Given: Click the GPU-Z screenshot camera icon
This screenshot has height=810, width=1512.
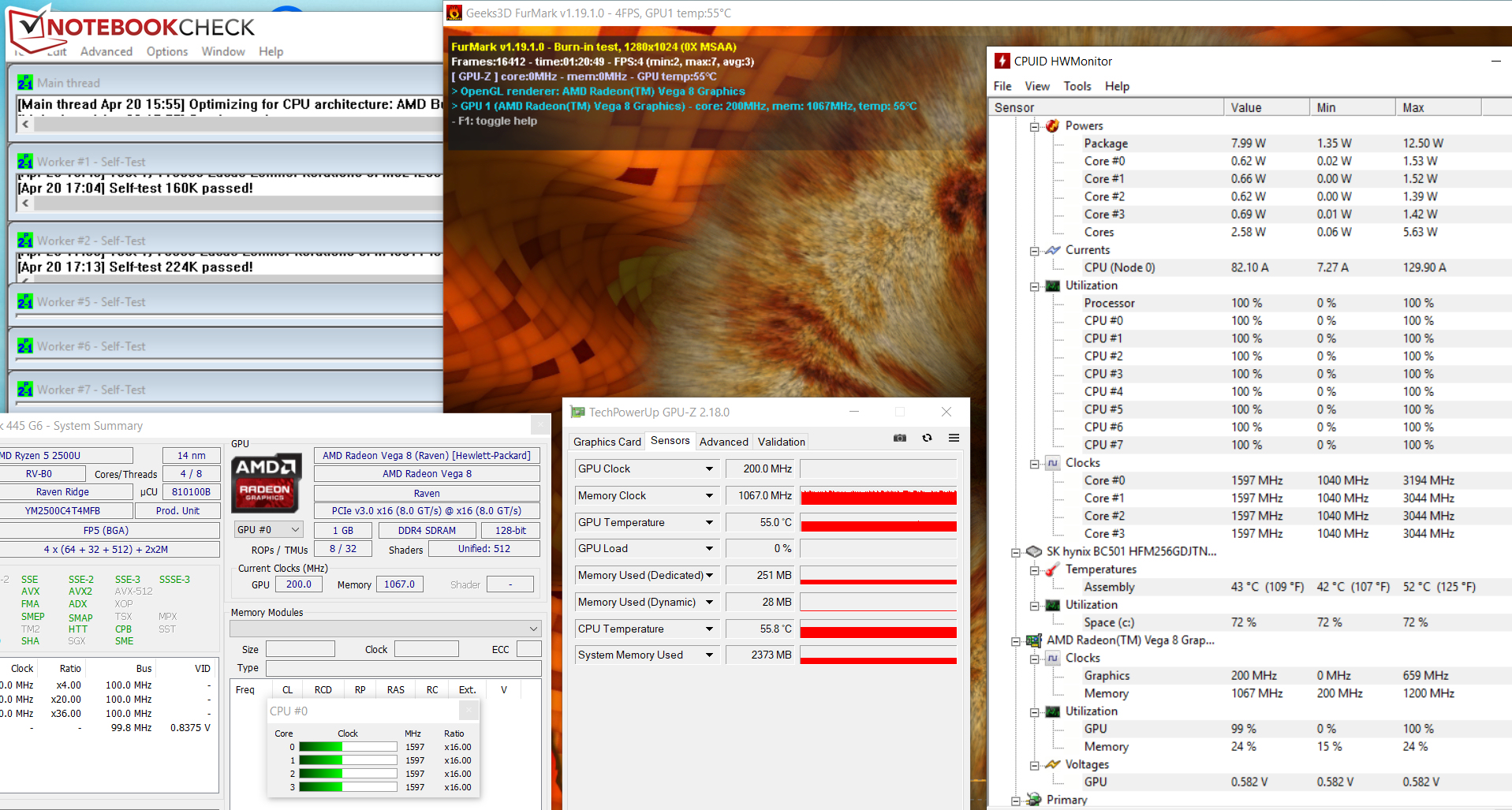Looking at the screenshot, I should (899, 438).
